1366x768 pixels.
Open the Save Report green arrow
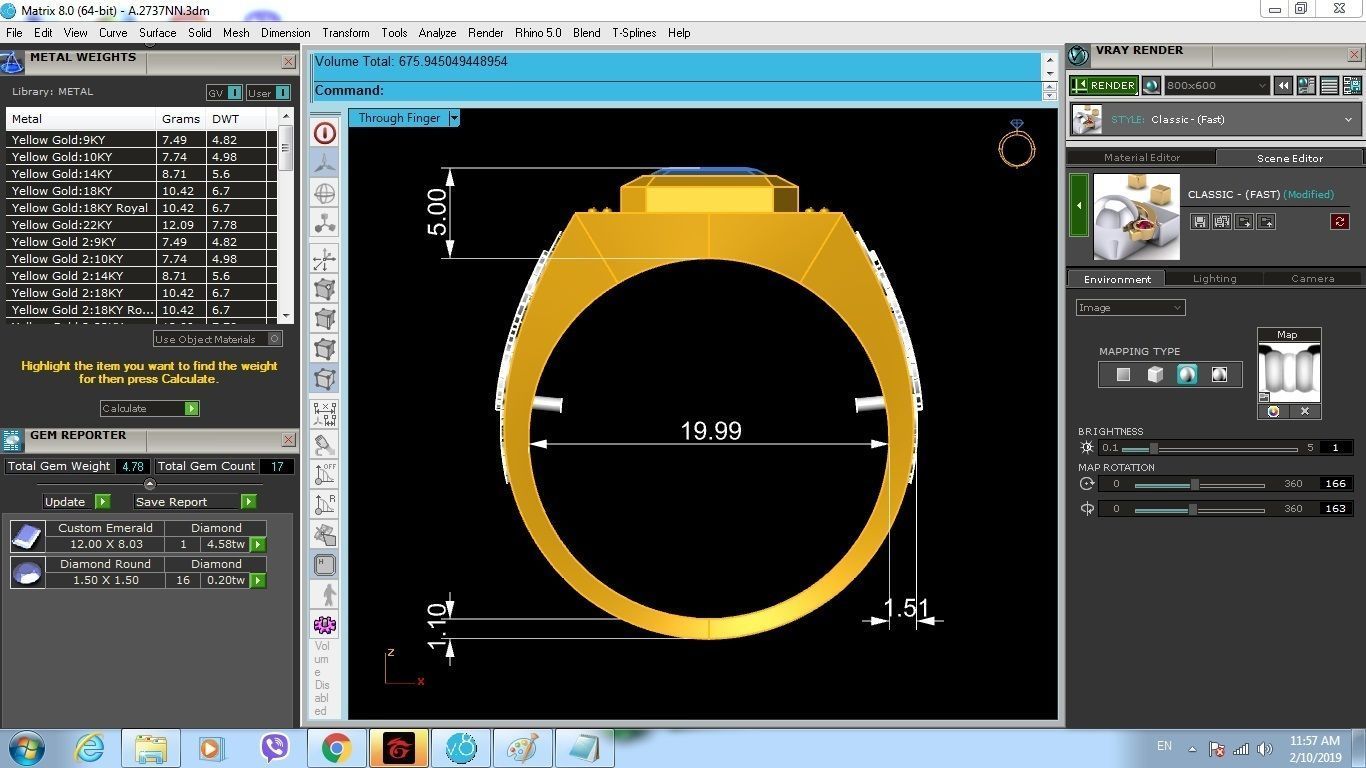pyautogui.click(x=249, y=502)
